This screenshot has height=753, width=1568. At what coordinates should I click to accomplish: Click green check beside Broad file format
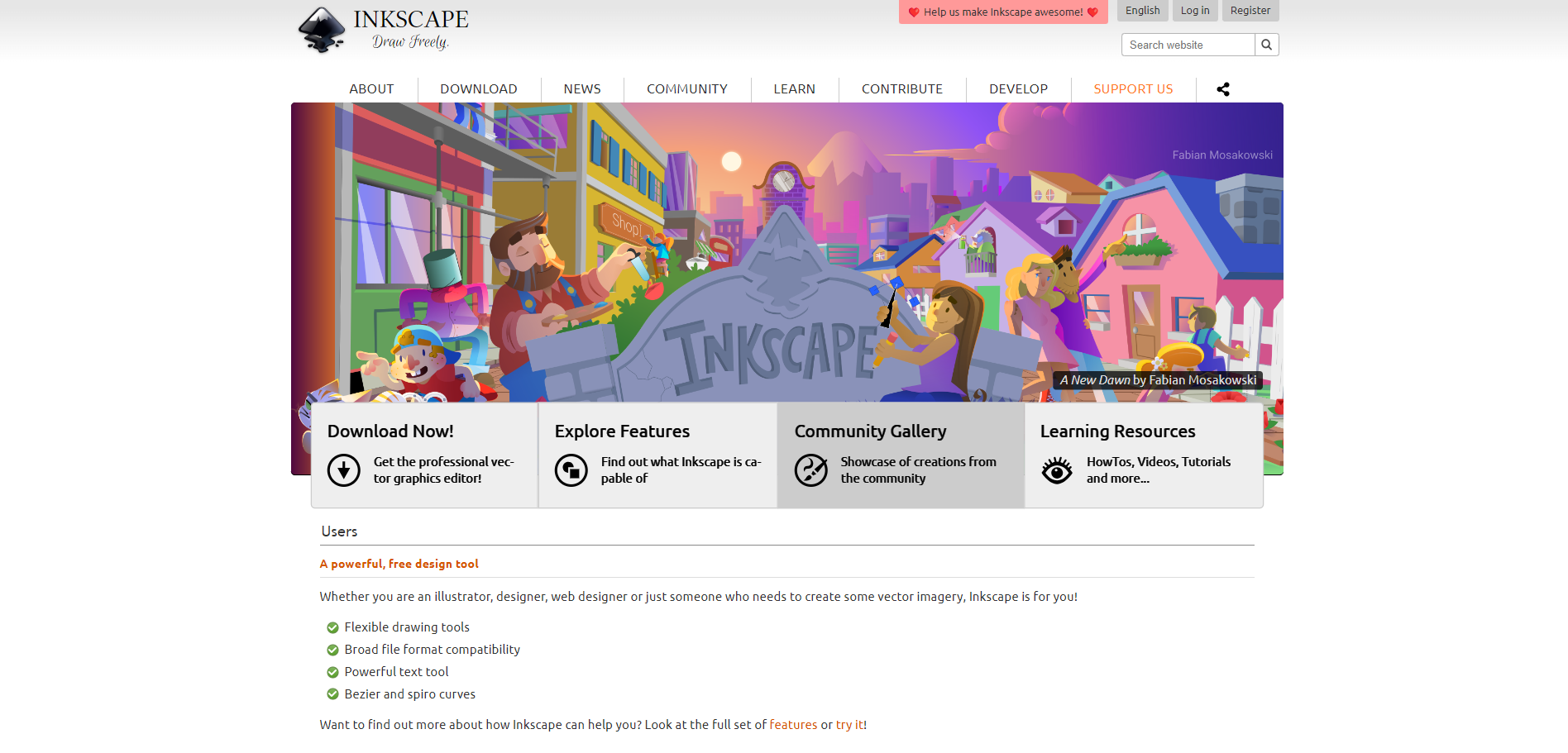[x=332, y=650]
